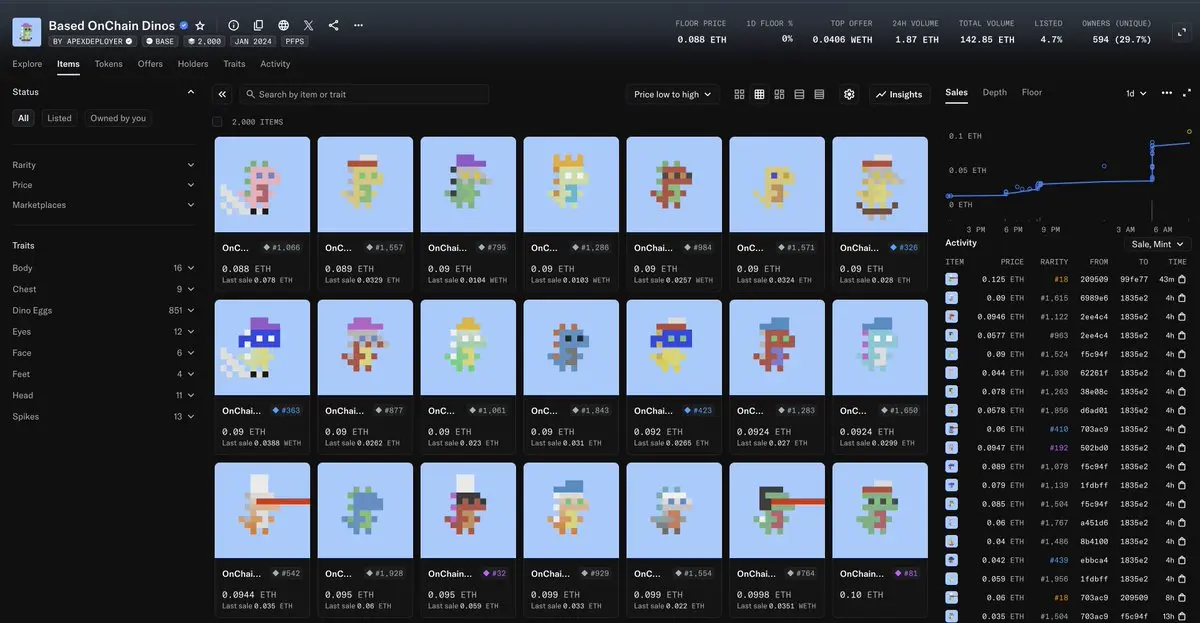
Task: Copy contract address icon in header
Action: click(258, 25)
